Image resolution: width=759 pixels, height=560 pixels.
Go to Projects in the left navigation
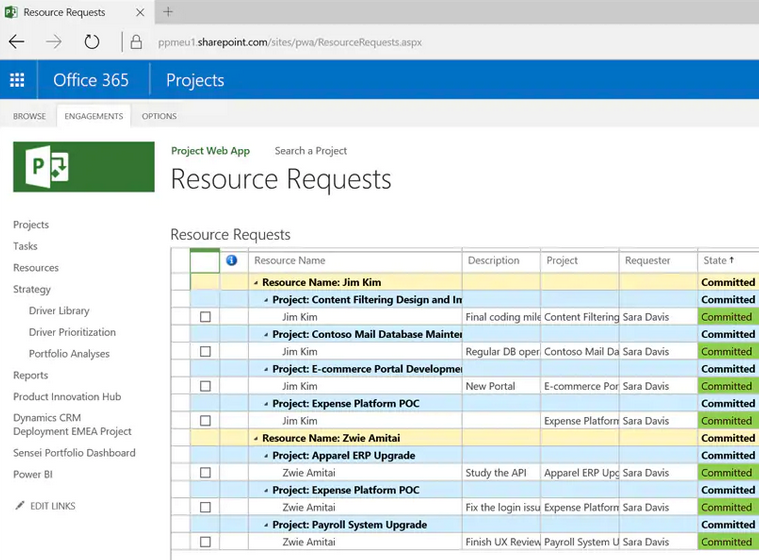coord(31,225)
